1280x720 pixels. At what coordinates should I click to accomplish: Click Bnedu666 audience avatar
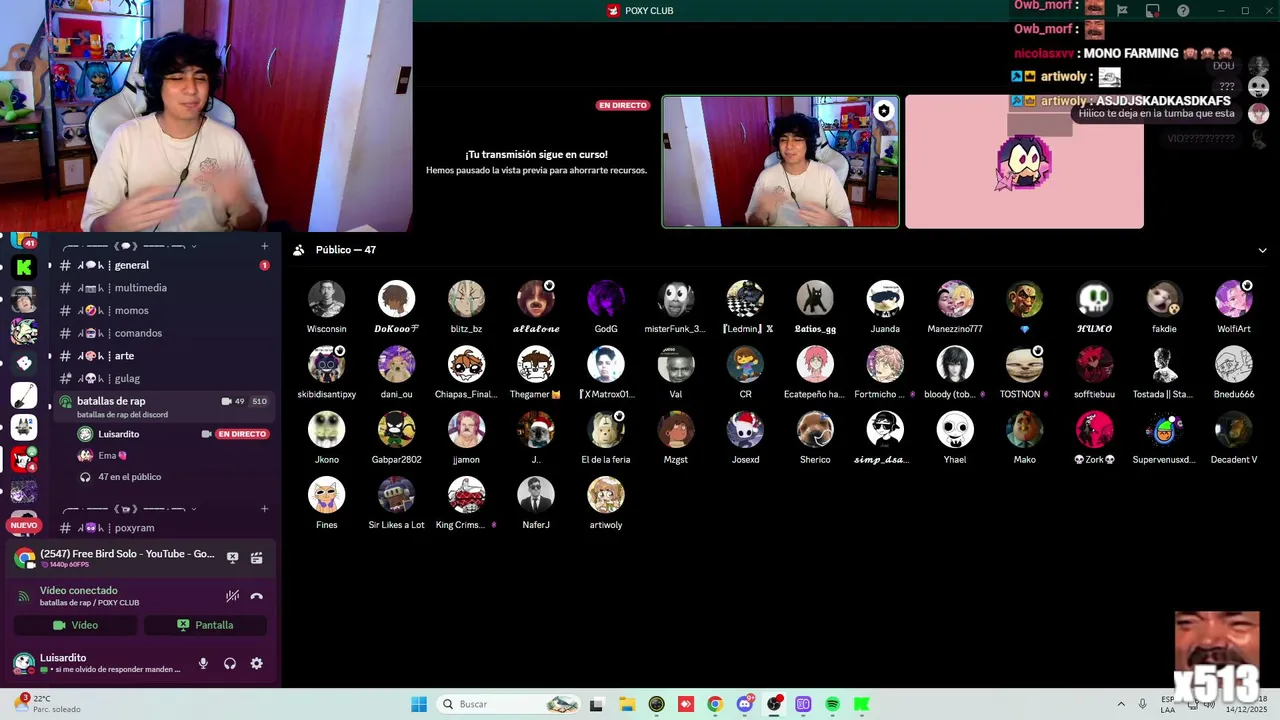coord(1234,365)
